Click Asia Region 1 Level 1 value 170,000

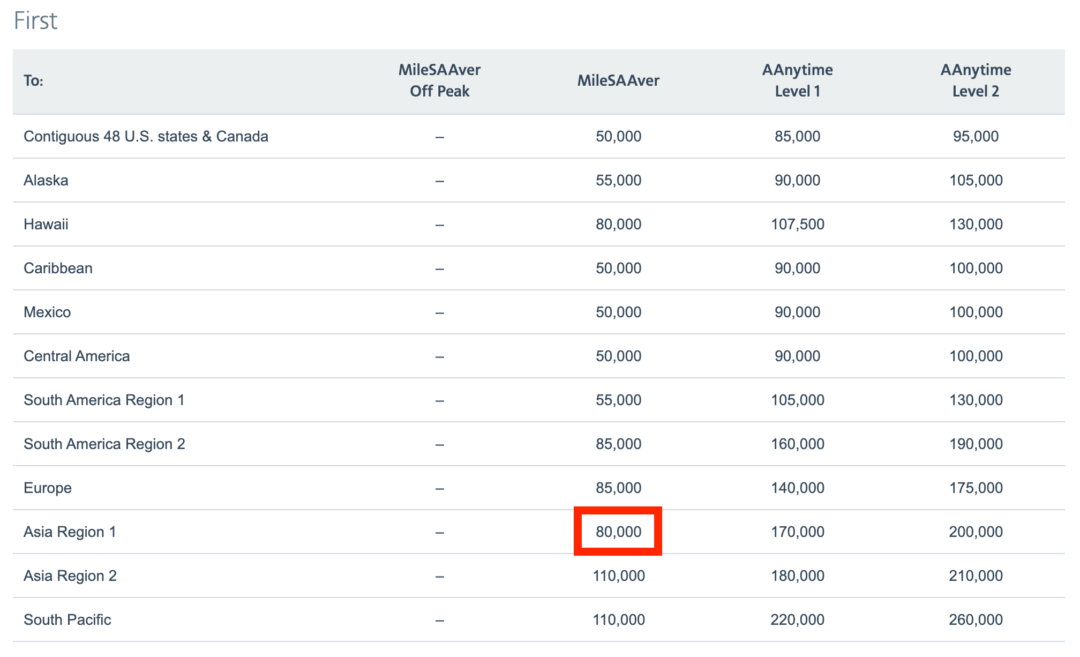point(797,532)
